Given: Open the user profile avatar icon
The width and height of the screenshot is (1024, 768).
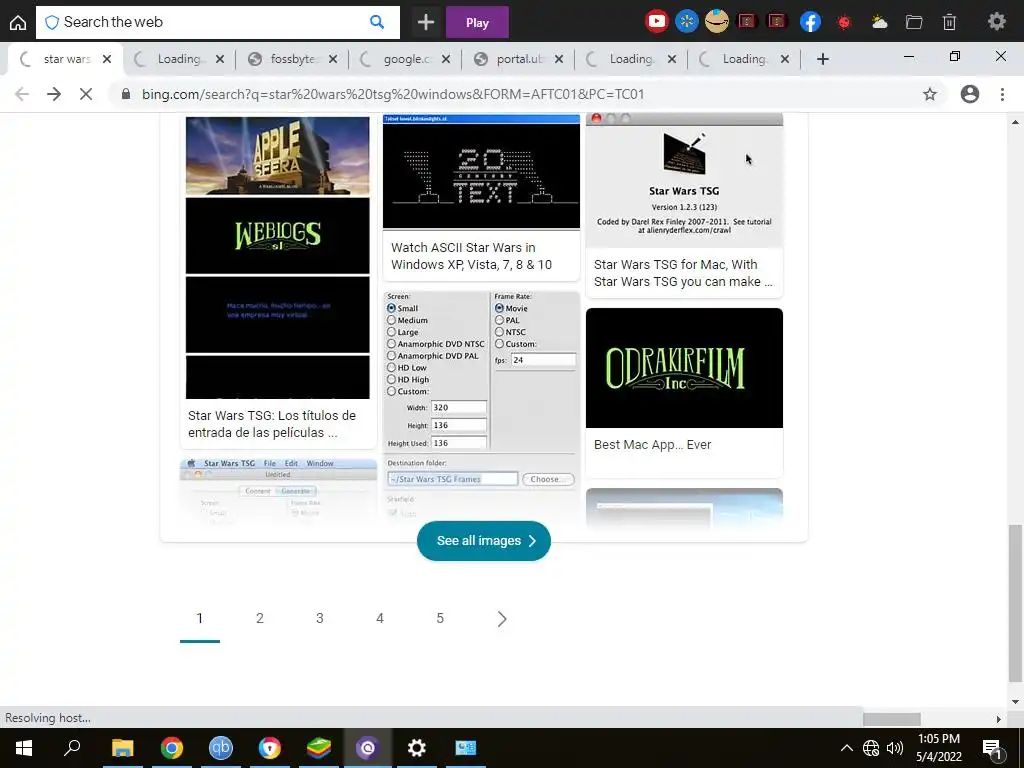Looking at the screenshot, I should pos(970,94).
